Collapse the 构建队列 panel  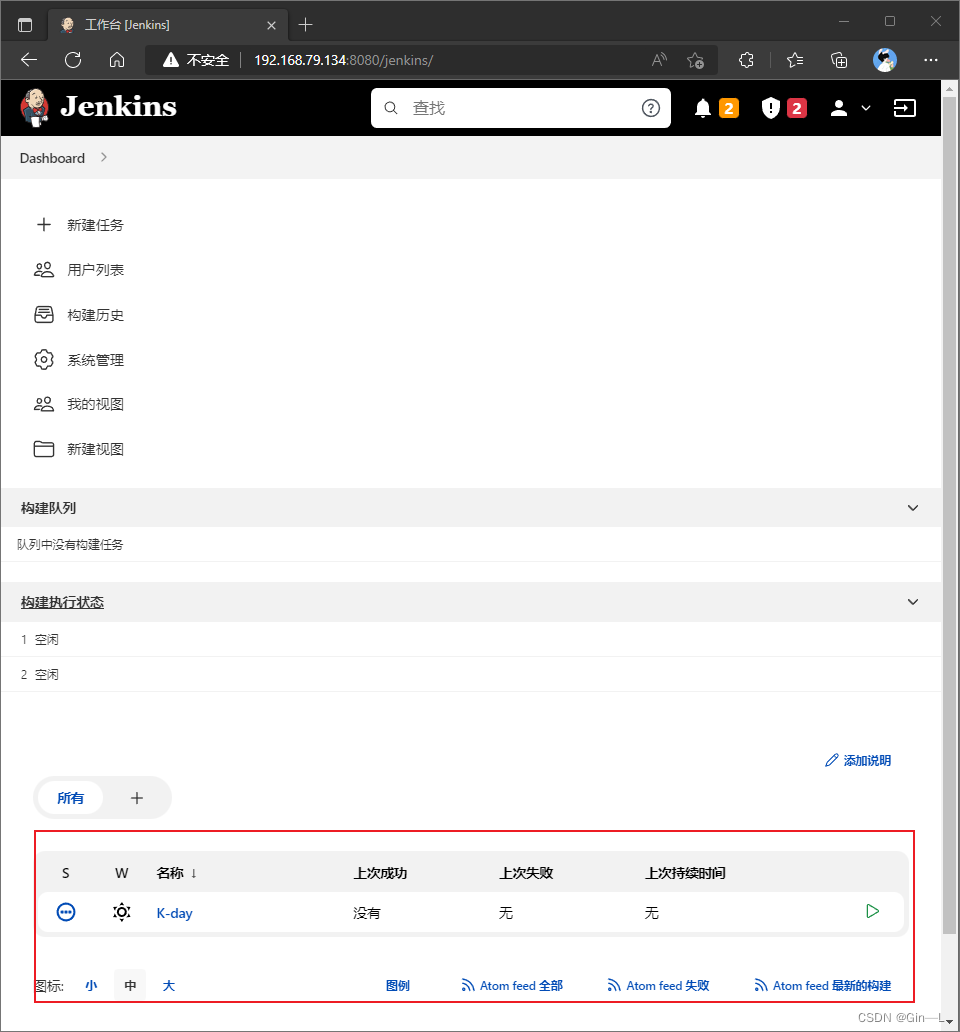click(x=913, y=508)
